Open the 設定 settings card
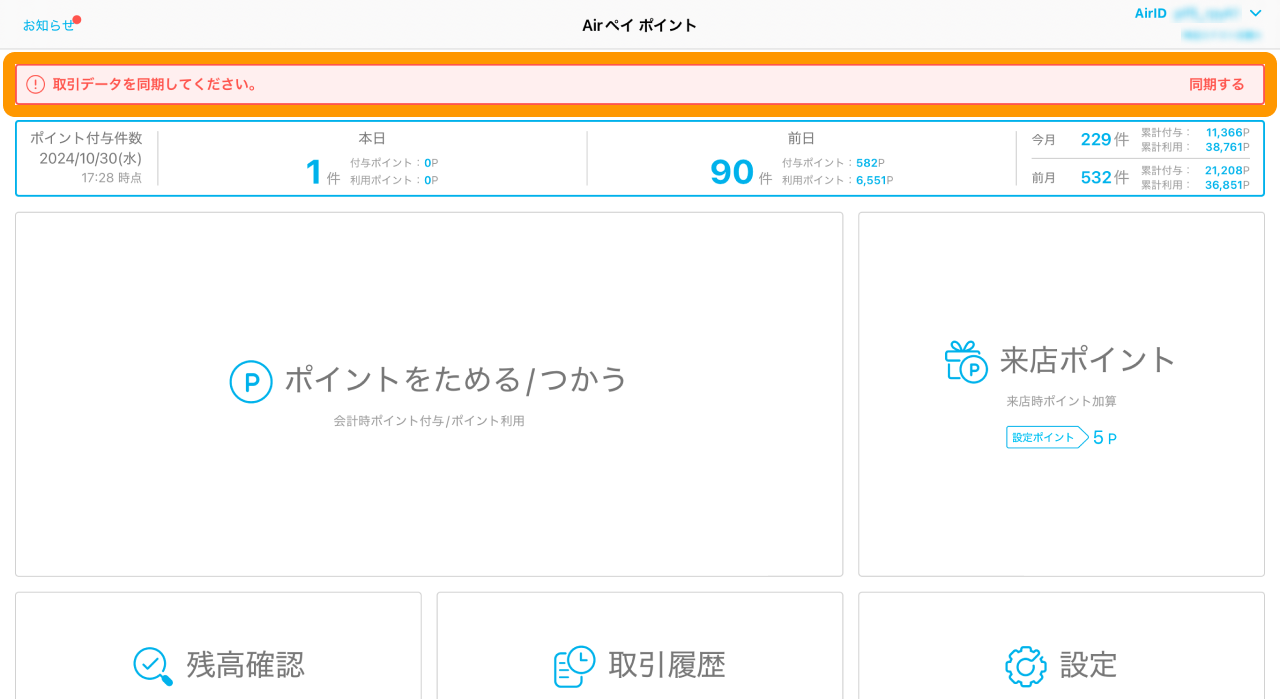 1061,645
